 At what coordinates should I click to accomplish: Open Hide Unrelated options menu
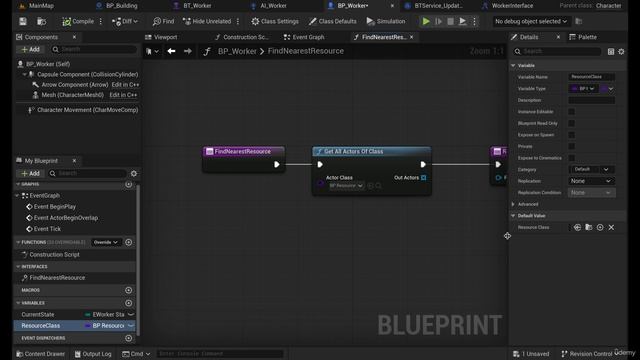[x=238, y=21]
